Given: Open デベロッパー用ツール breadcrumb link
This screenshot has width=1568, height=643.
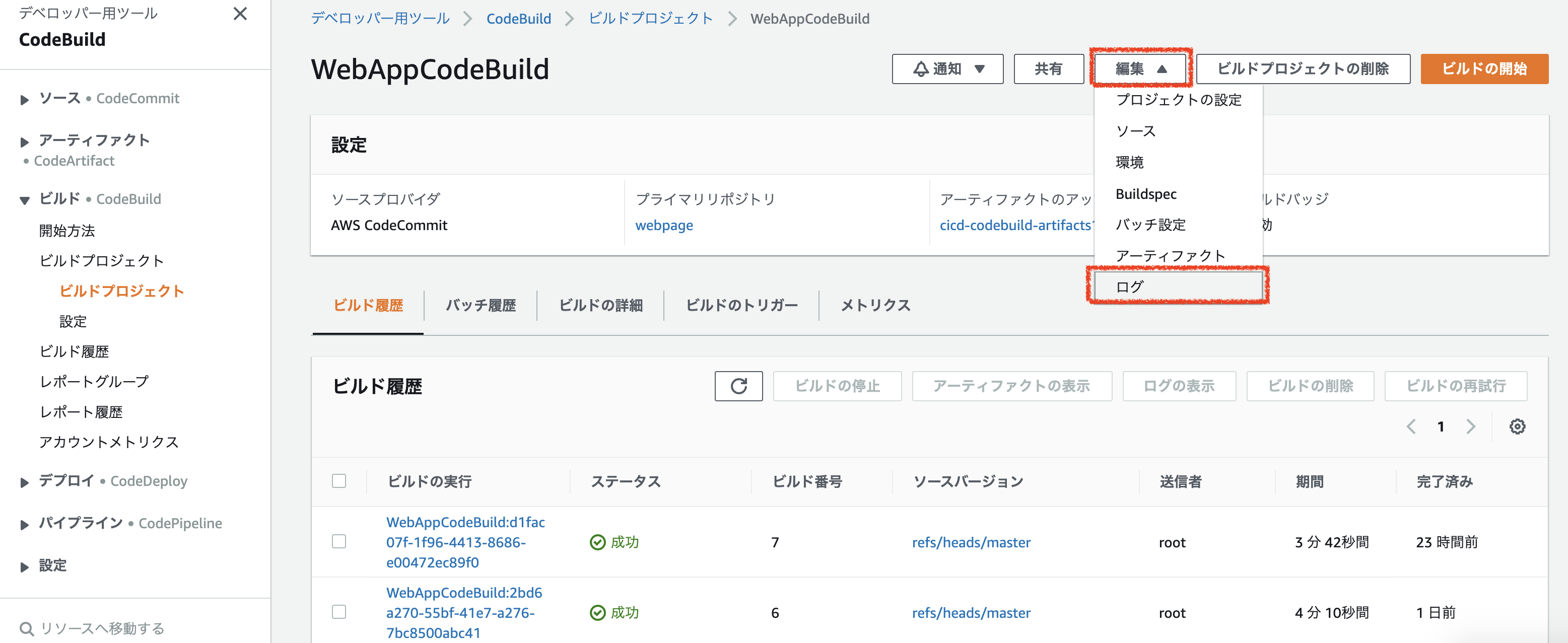Looking at the screenshot, I should click(x=380, y=18).
